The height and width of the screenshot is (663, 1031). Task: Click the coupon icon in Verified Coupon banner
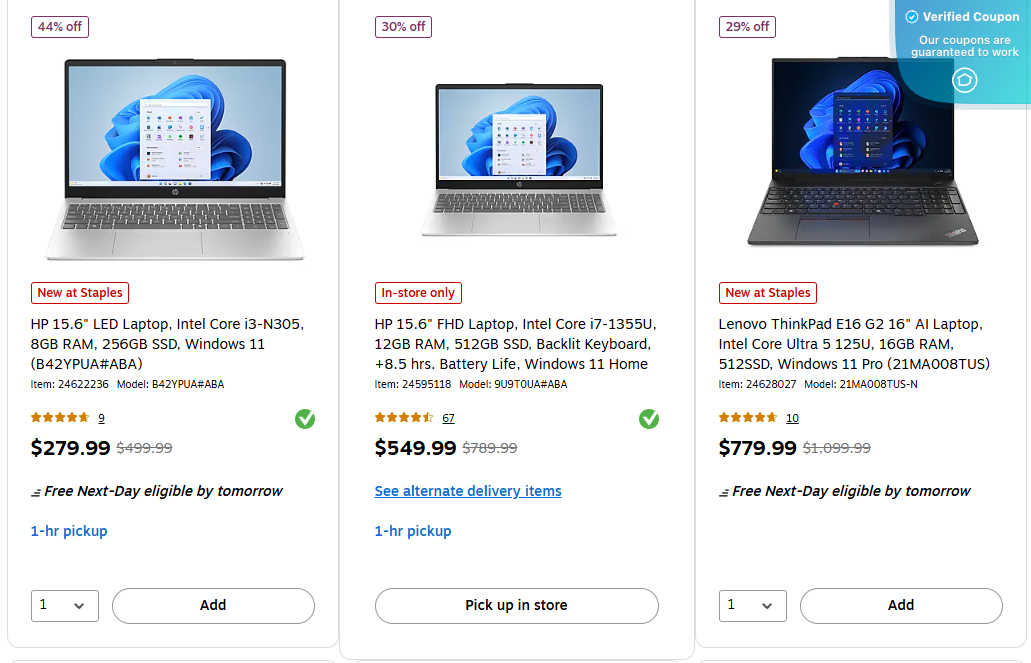tap(963, 80)
